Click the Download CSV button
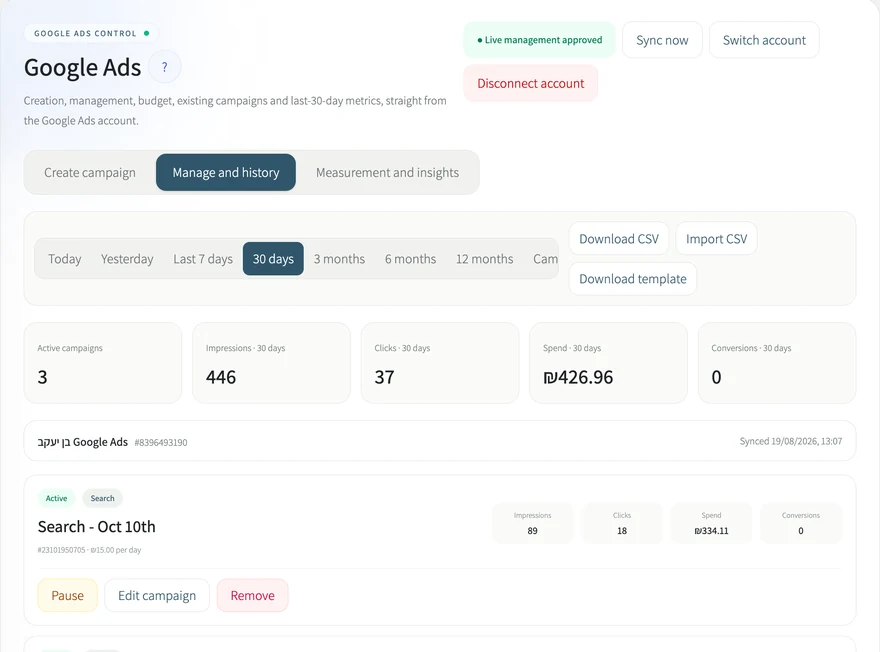 (x=618, y=238)
